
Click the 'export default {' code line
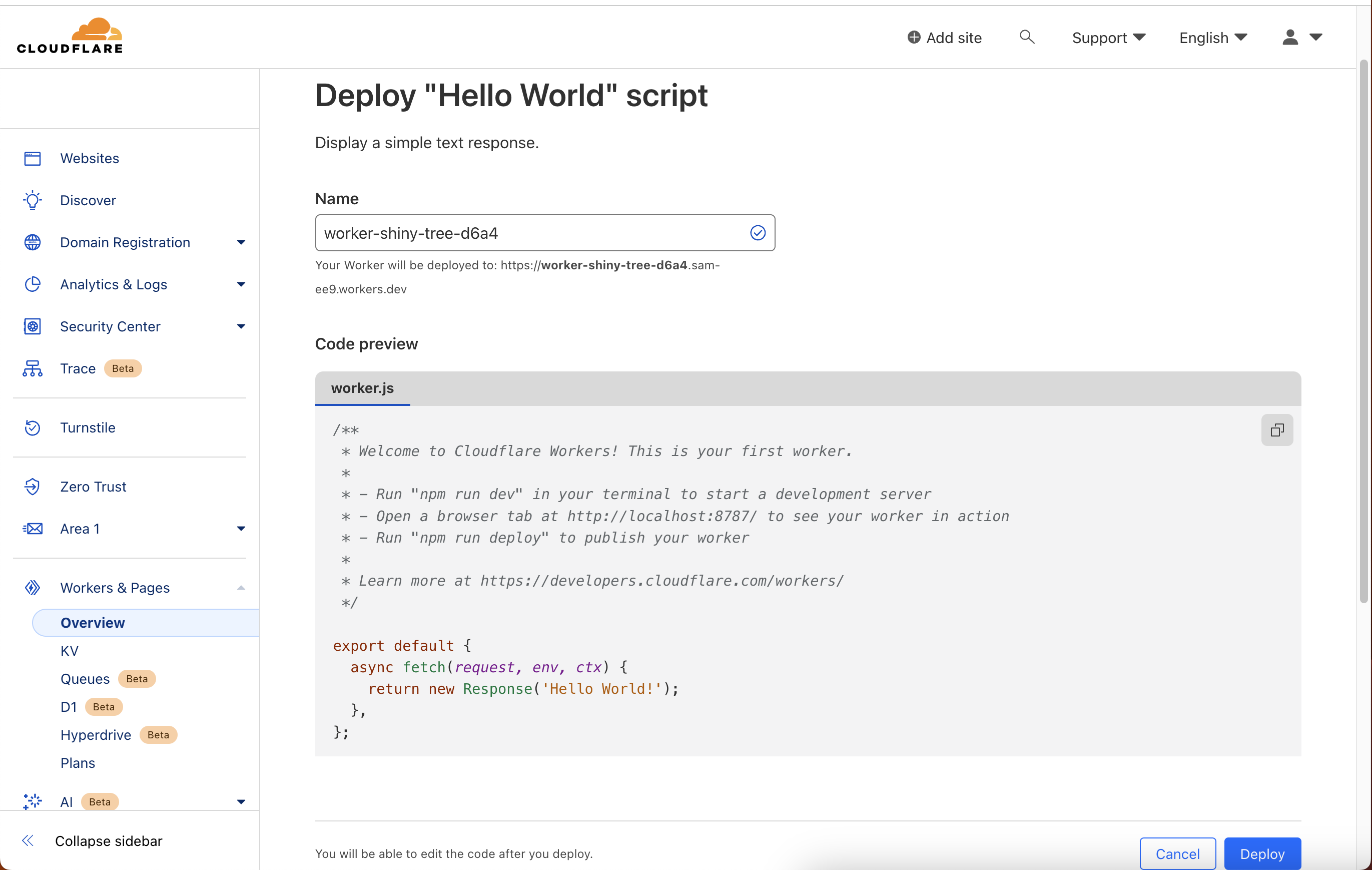[x=402, y=645]
